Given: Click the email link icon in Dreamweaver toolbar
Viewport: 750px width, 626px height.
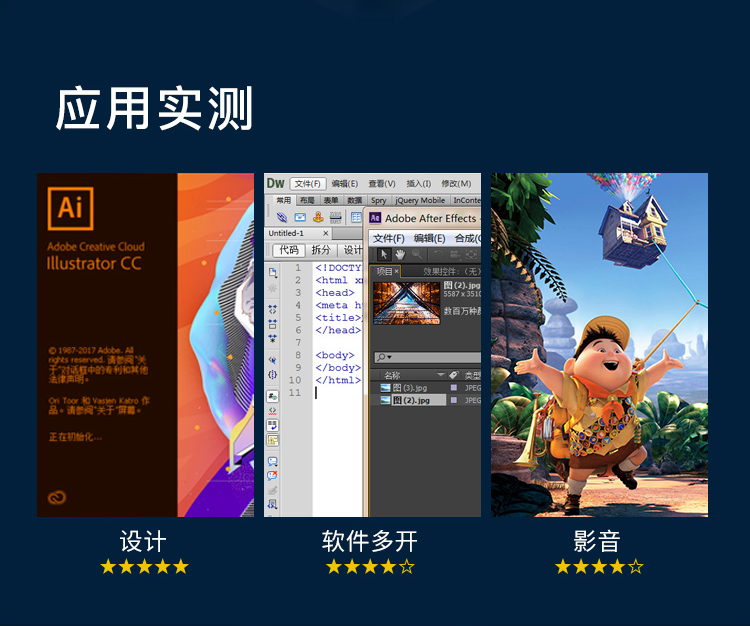Looking at the screenshot, I should (300, 217).
